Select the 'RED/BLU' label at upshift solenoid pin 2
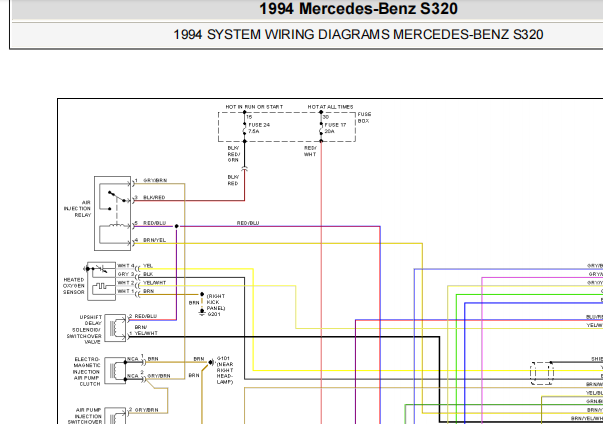Screen dimensions: 603x424 (146, 316)
